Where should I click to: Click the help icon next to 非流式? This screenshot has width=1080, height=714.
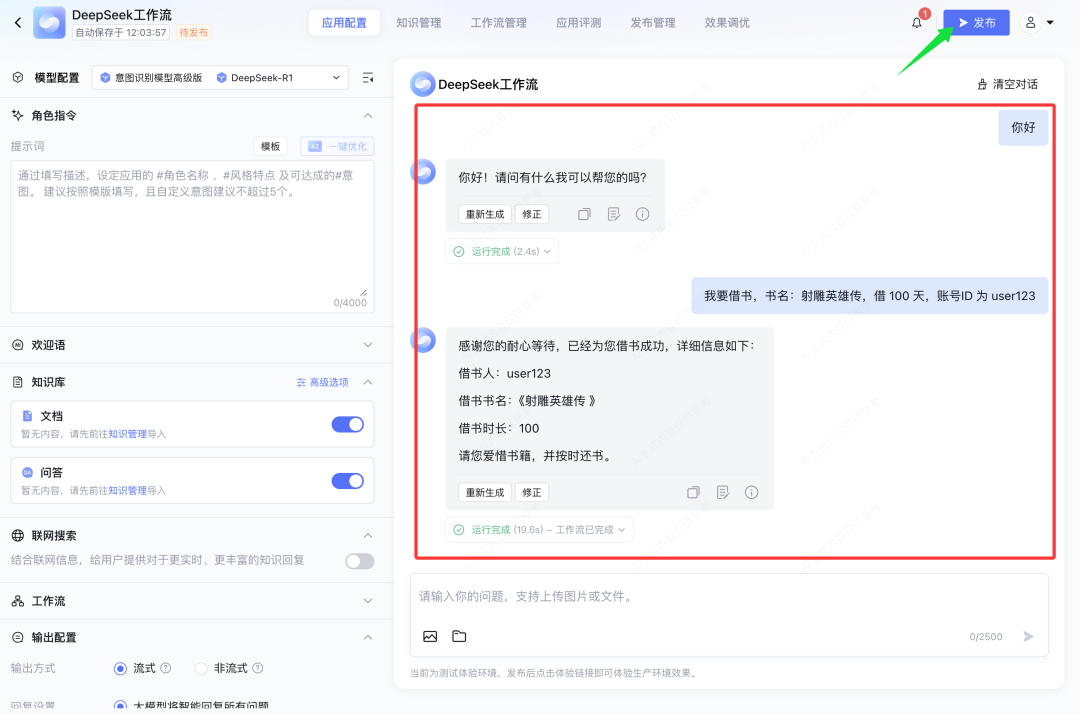(x=258, y=668)
